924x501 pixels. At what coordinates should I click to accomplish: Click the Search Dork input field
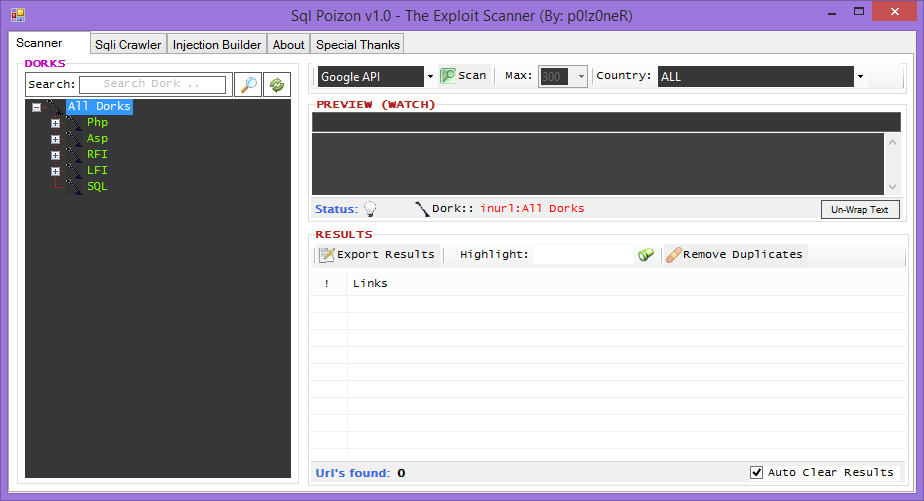[x=153, y=84]
